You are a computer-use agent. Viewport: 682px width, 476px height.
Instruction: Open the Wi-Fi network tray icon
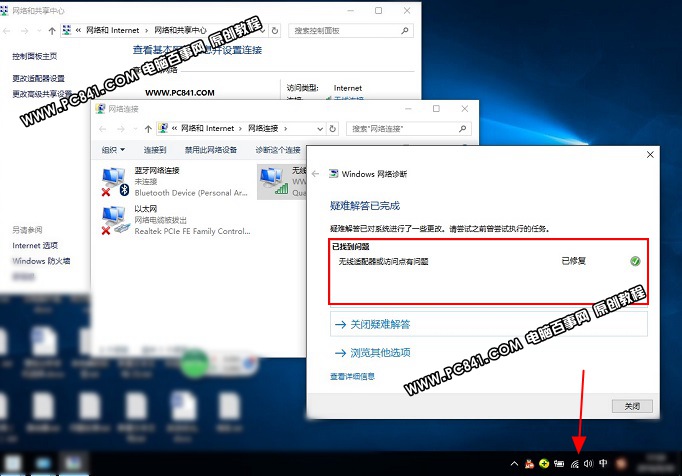click(x=575, y=464)
